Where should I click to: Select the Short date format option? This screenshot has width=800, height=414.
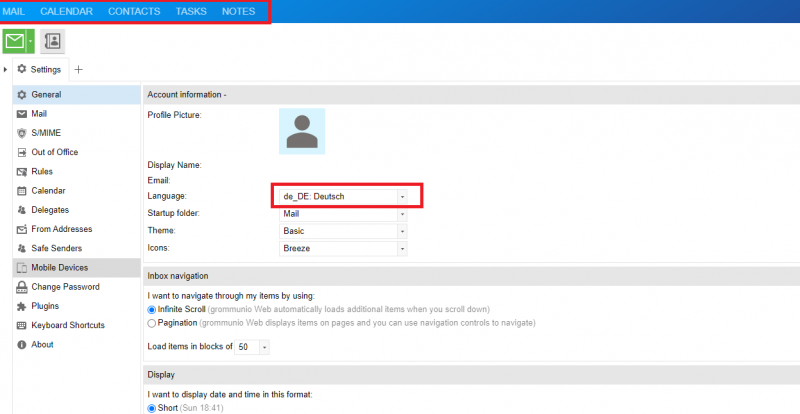point(152,408)
